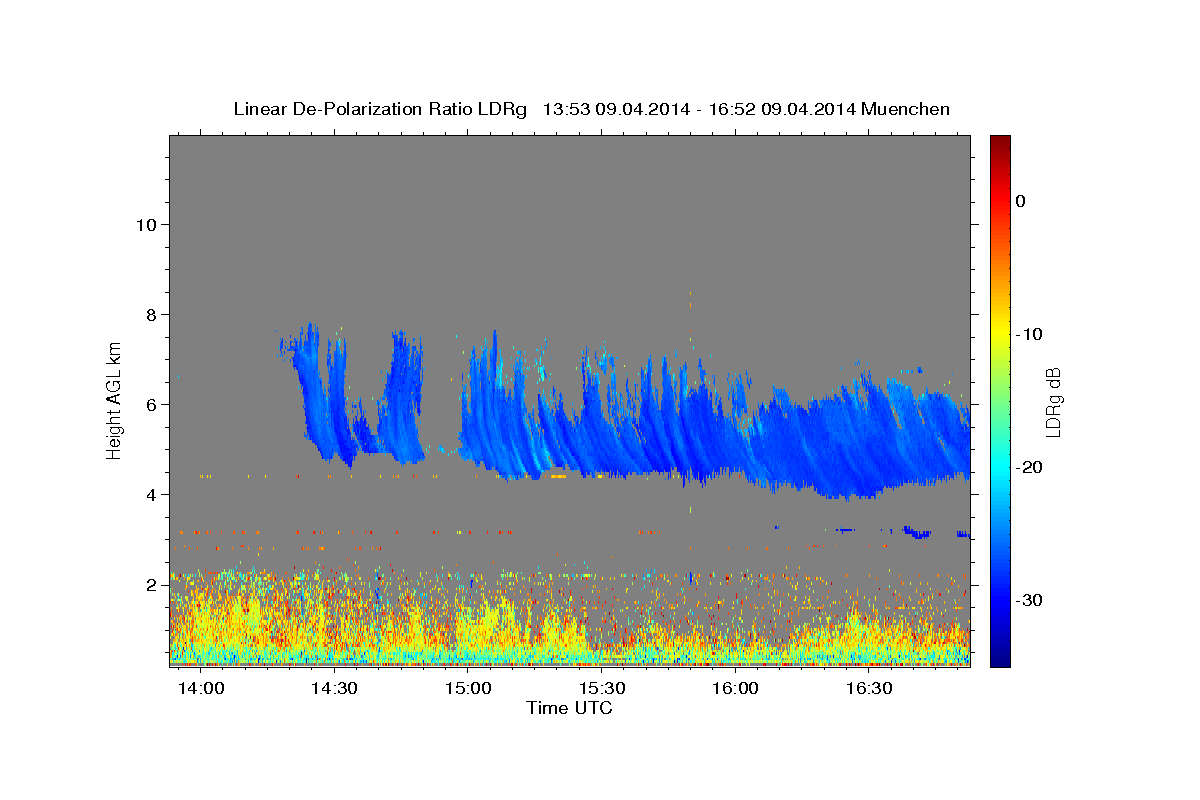
Task: Click the end date '16:52 09.04.2014' in title
Action: 782,109
